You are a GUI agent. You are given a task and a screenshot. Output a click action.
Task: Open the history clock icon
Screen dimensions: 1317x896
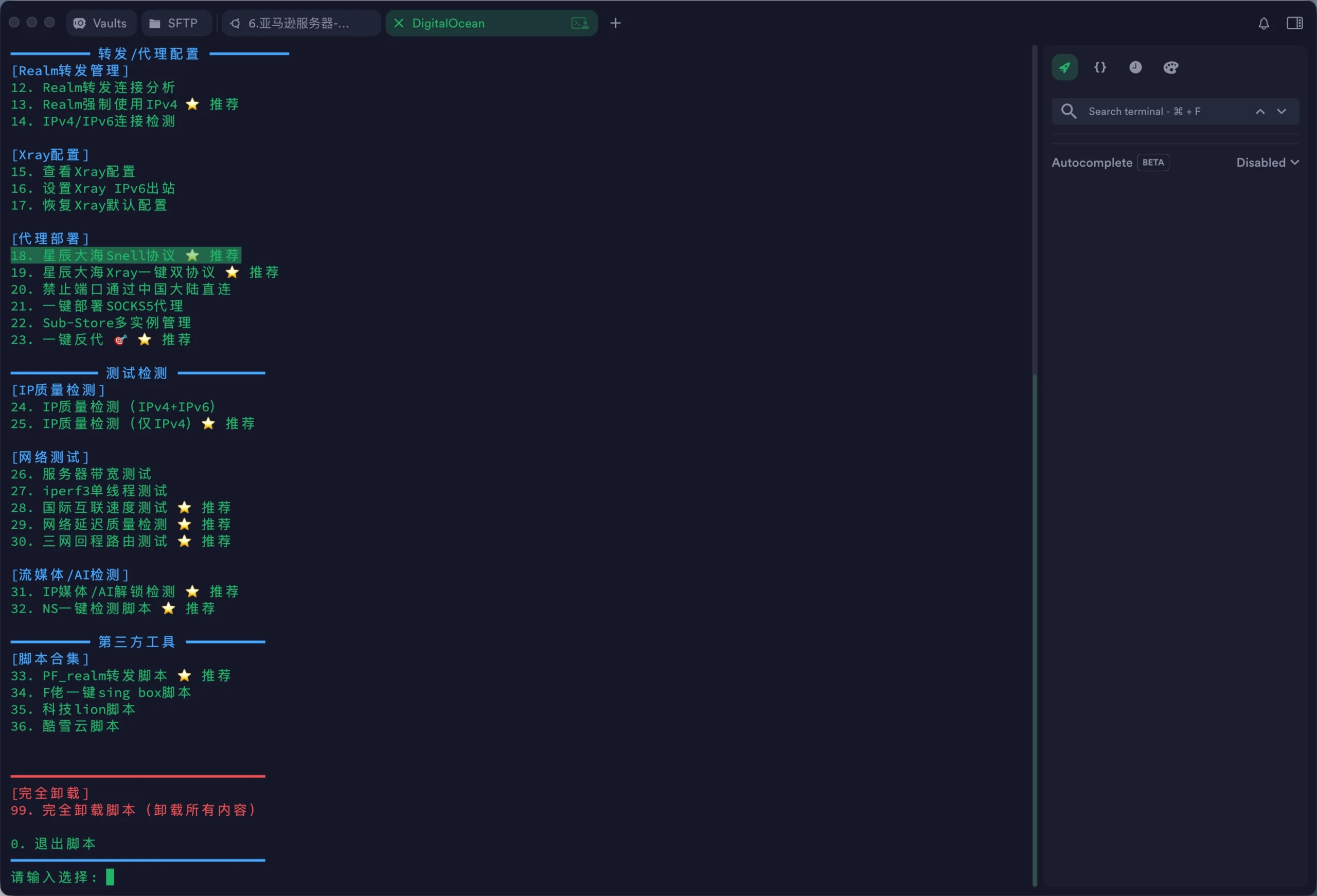tap(1135, 67)
